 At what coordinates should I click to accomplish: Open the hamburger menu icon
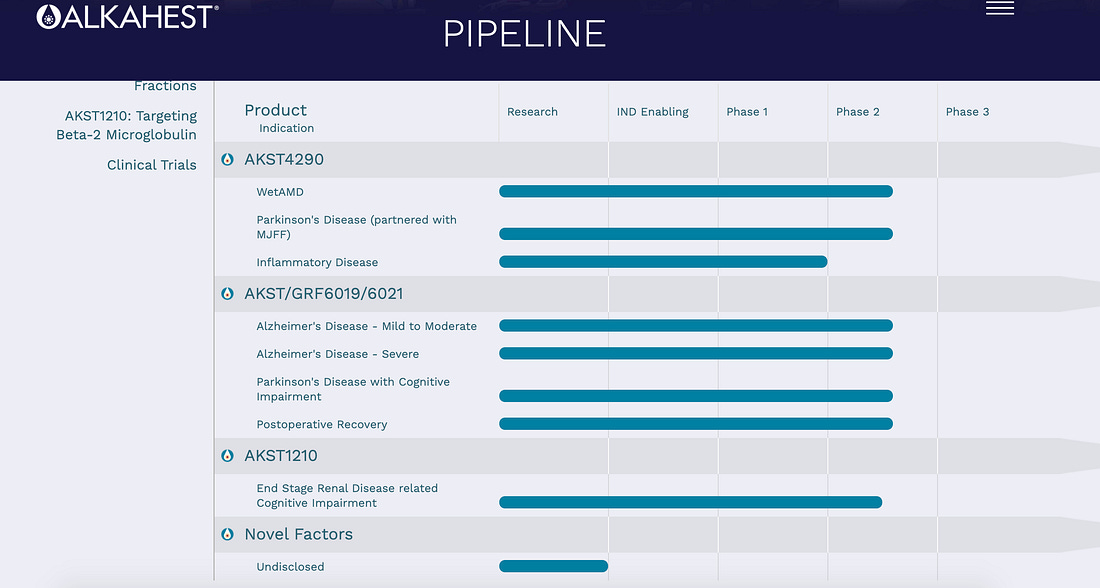pos(1000,8)
